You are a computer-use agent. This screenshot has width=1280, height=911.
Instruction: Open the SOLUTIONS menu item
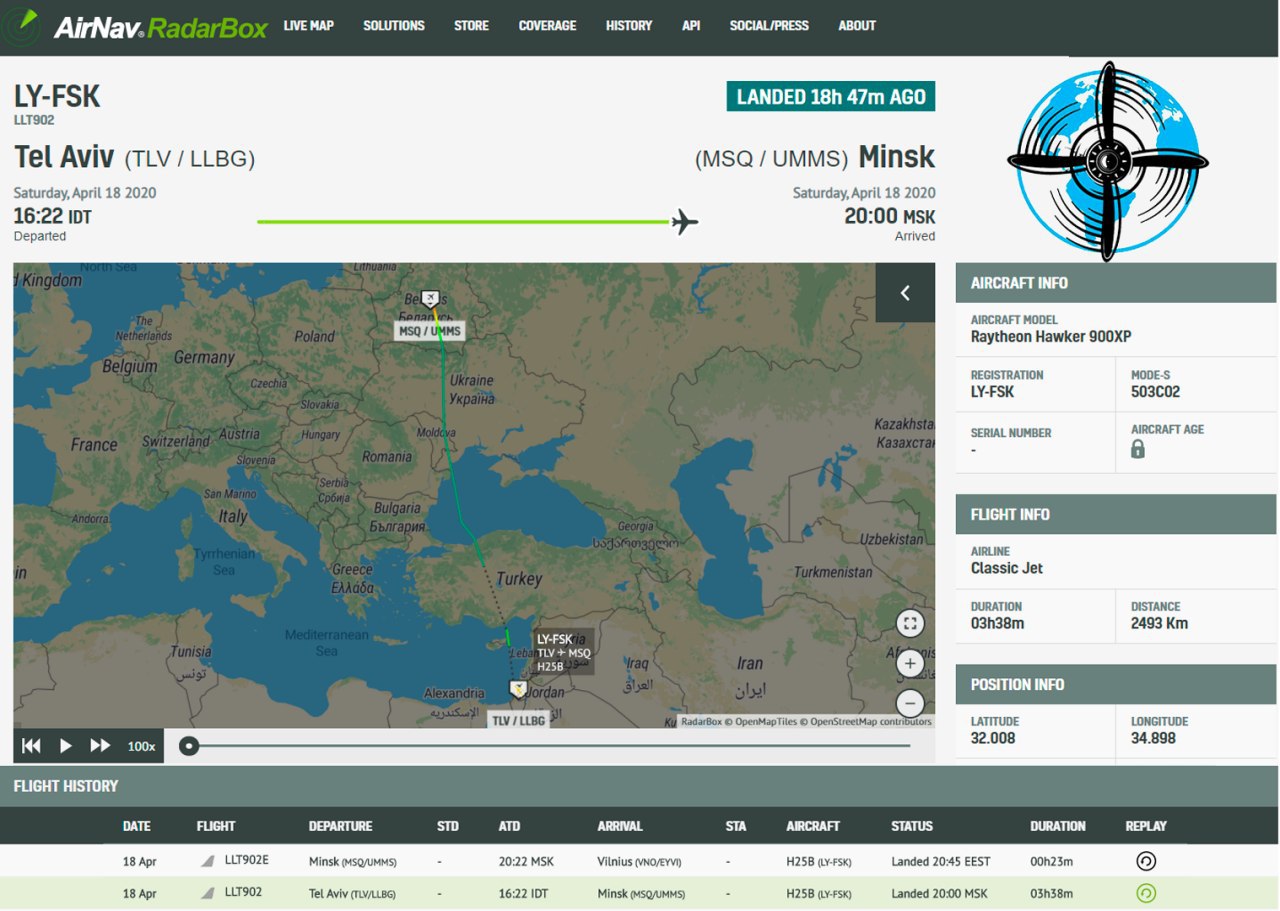tap(394, 26)
